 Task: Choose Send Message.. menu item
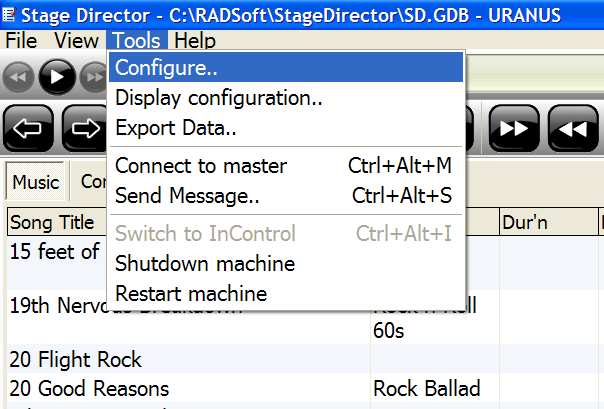click(286, 196)
